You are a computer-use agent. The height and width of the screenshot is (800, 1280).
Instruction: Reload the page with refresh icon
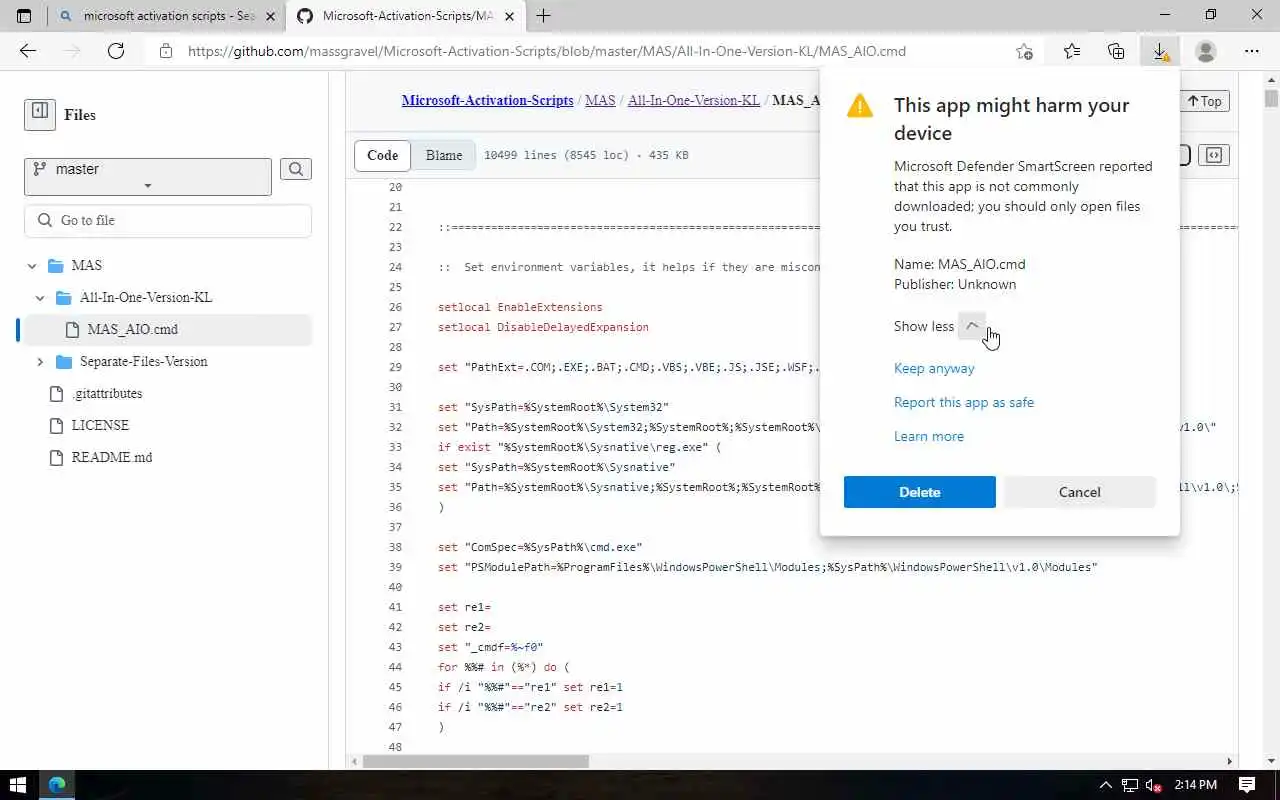click(x=116, y=51)
